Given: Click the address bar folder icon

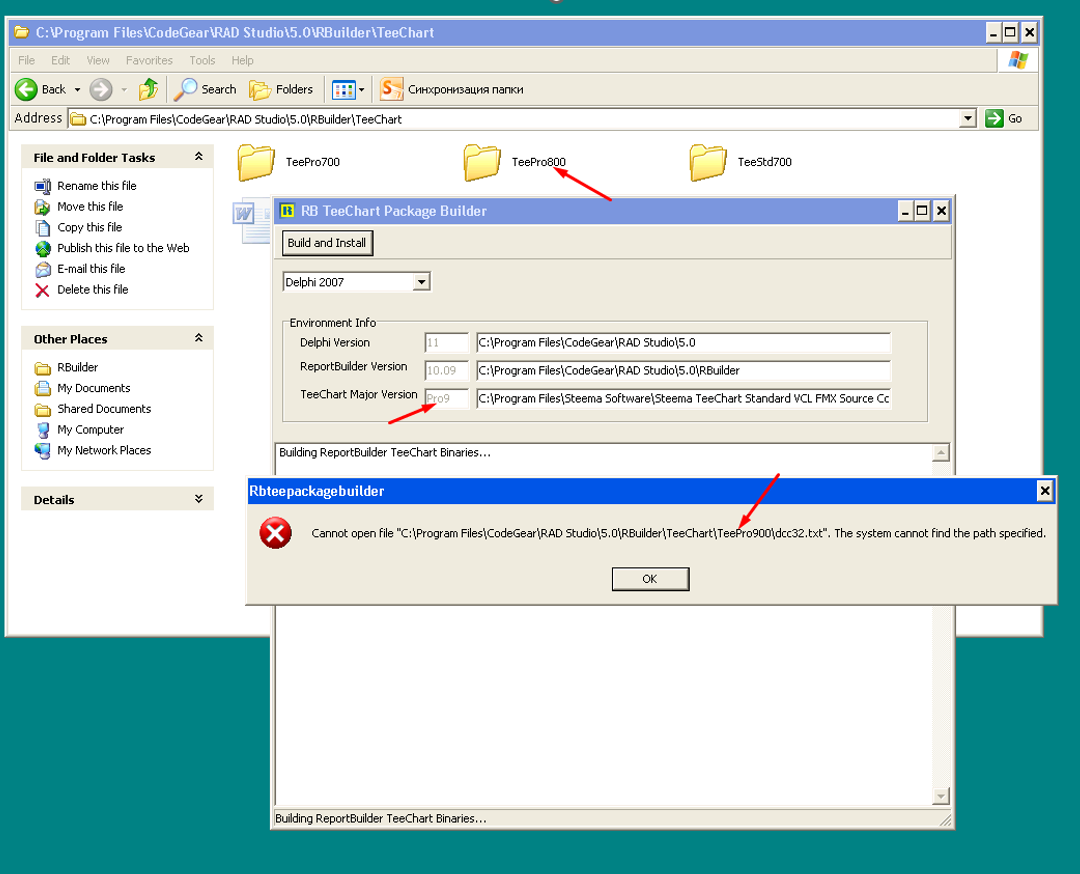Looking at the screenshot, I should point(79,119).
